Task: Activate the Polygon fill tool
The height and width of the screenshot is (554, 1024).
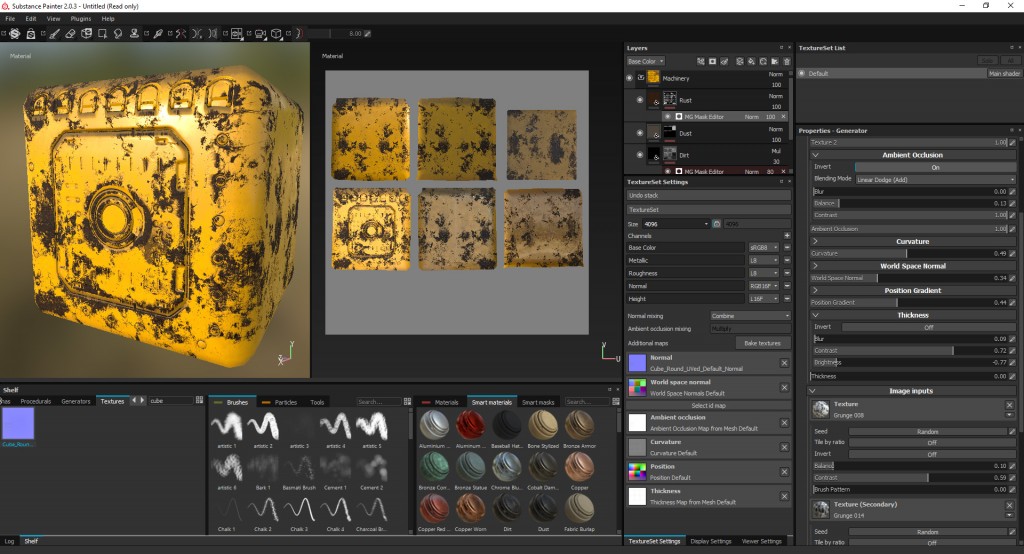Action: (x=102, y=33)
